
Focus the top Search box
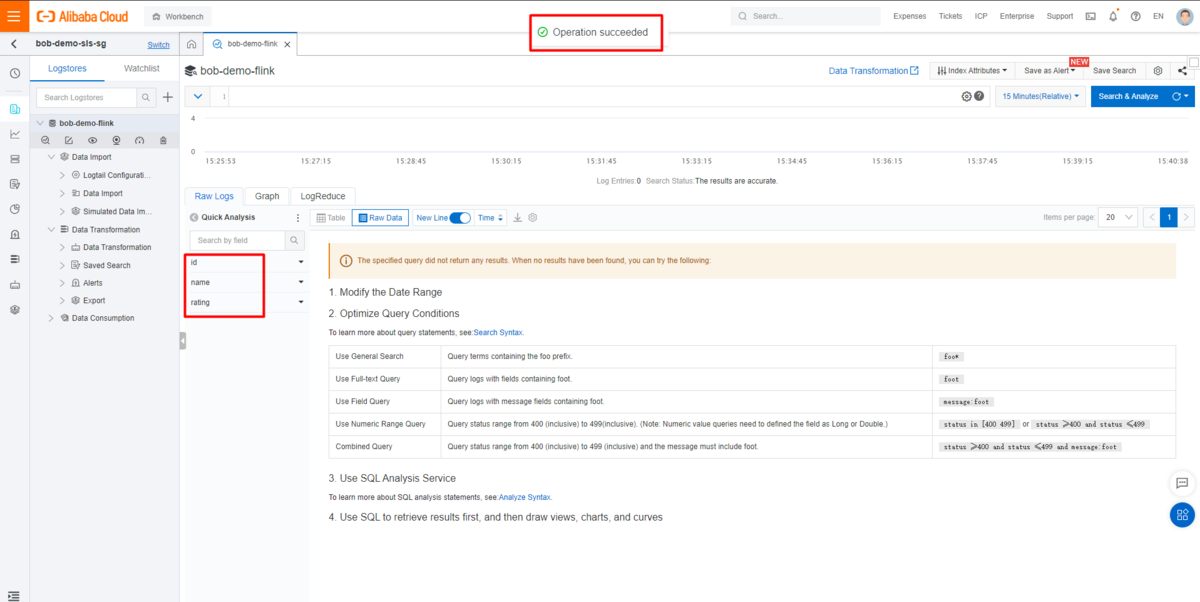pyautogui.click(x=808, y=16)
